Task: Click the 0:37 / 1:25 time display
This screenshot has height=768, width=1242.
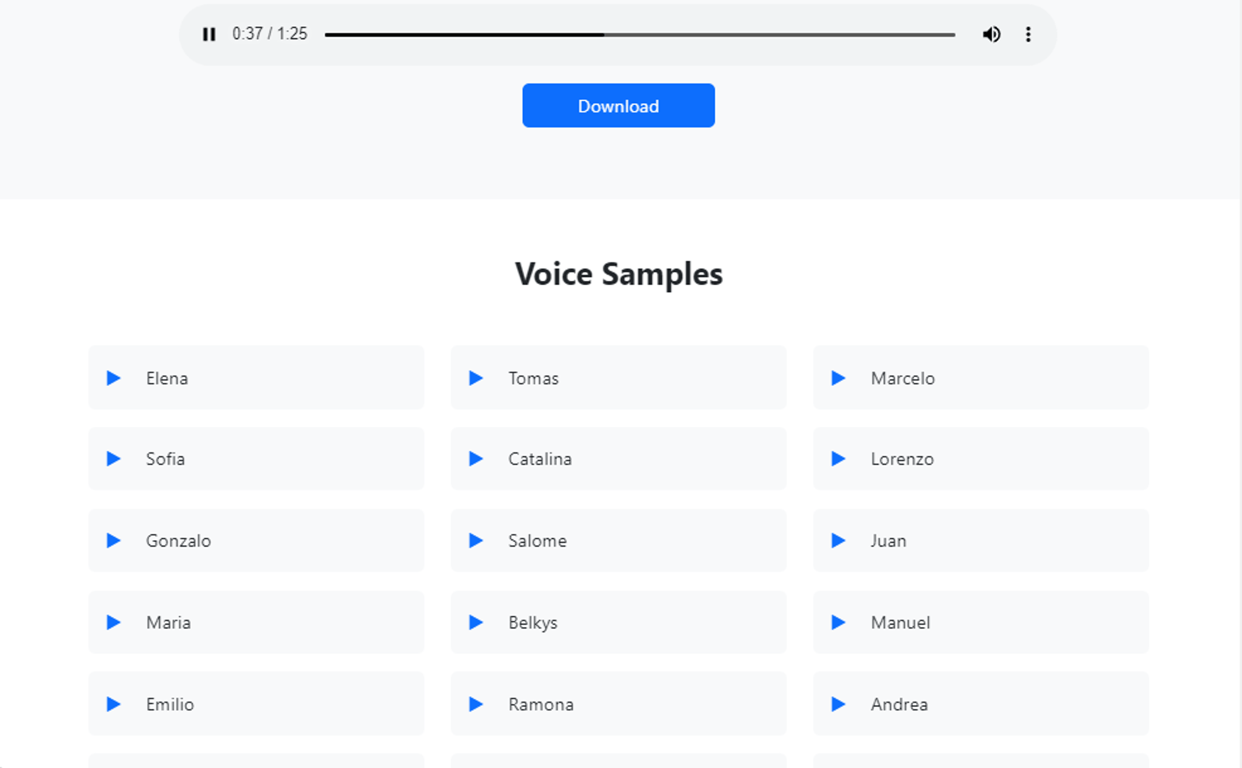Action: coord(270,34)
